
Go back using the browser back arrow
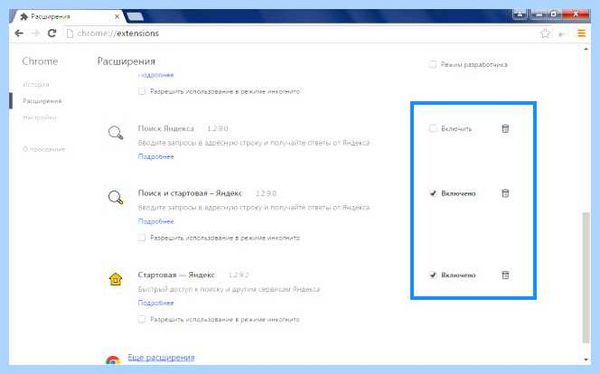[x=19, y=34]
